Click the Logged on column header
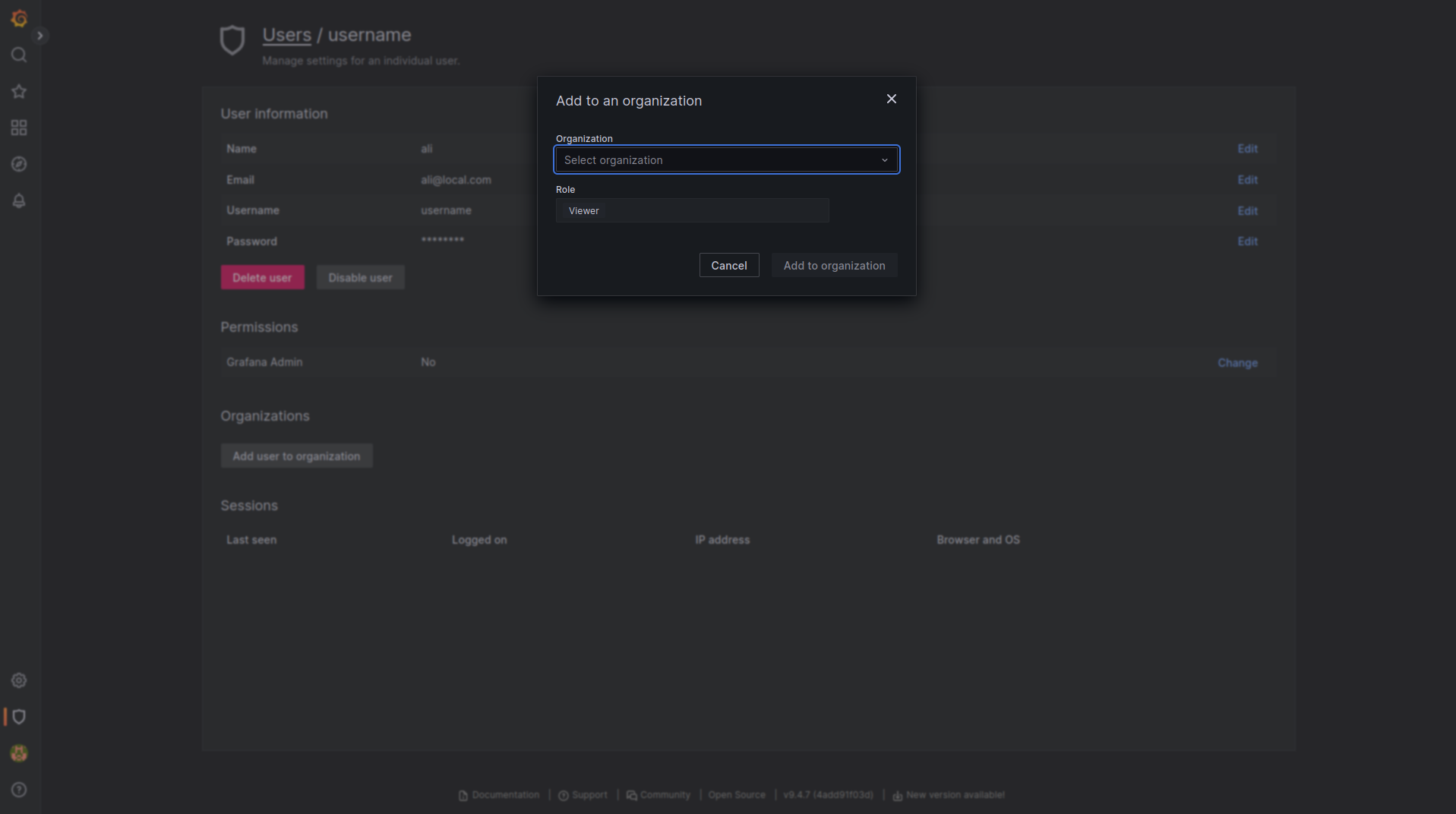 coord(479,540)
